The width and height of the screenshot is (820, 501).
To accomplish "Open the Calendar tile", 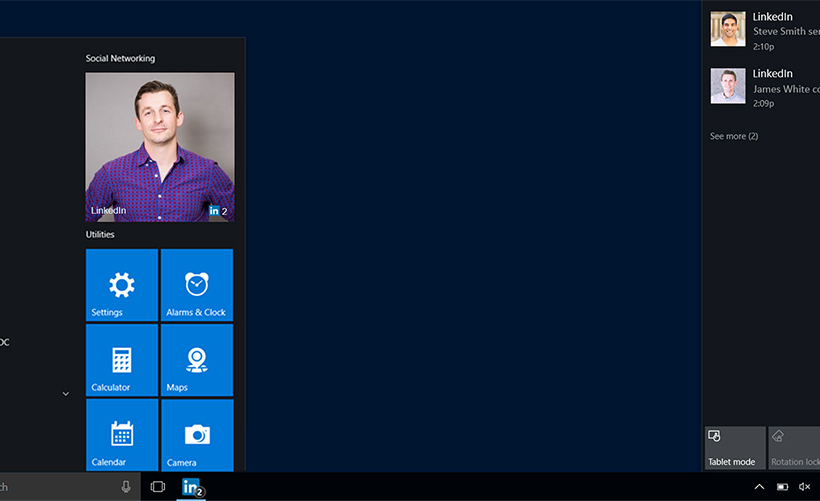I will pos(122,435).
